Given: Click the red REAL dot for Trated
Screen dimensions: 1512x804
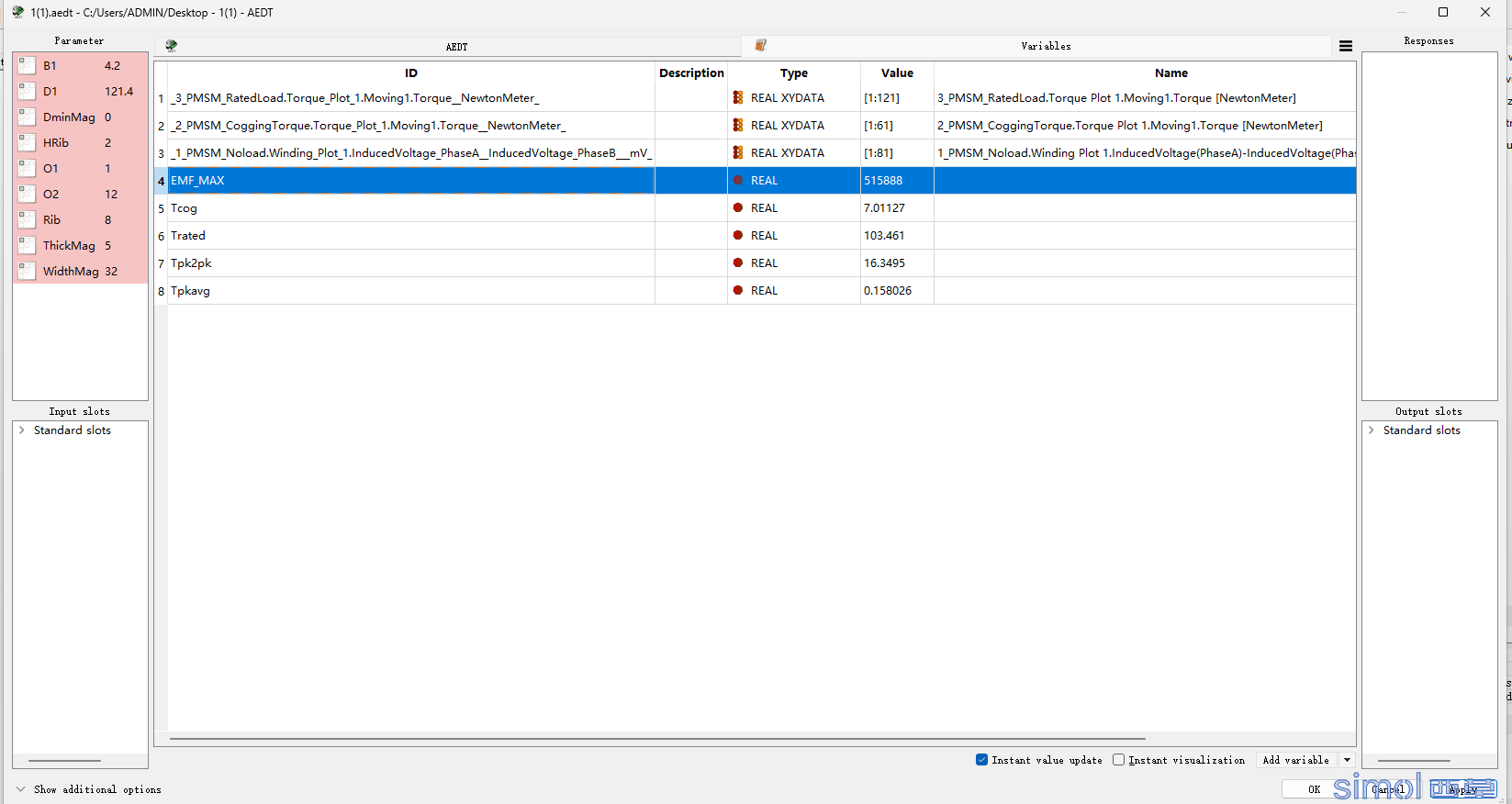Looking at the screenshot, I should pos(738,235).
